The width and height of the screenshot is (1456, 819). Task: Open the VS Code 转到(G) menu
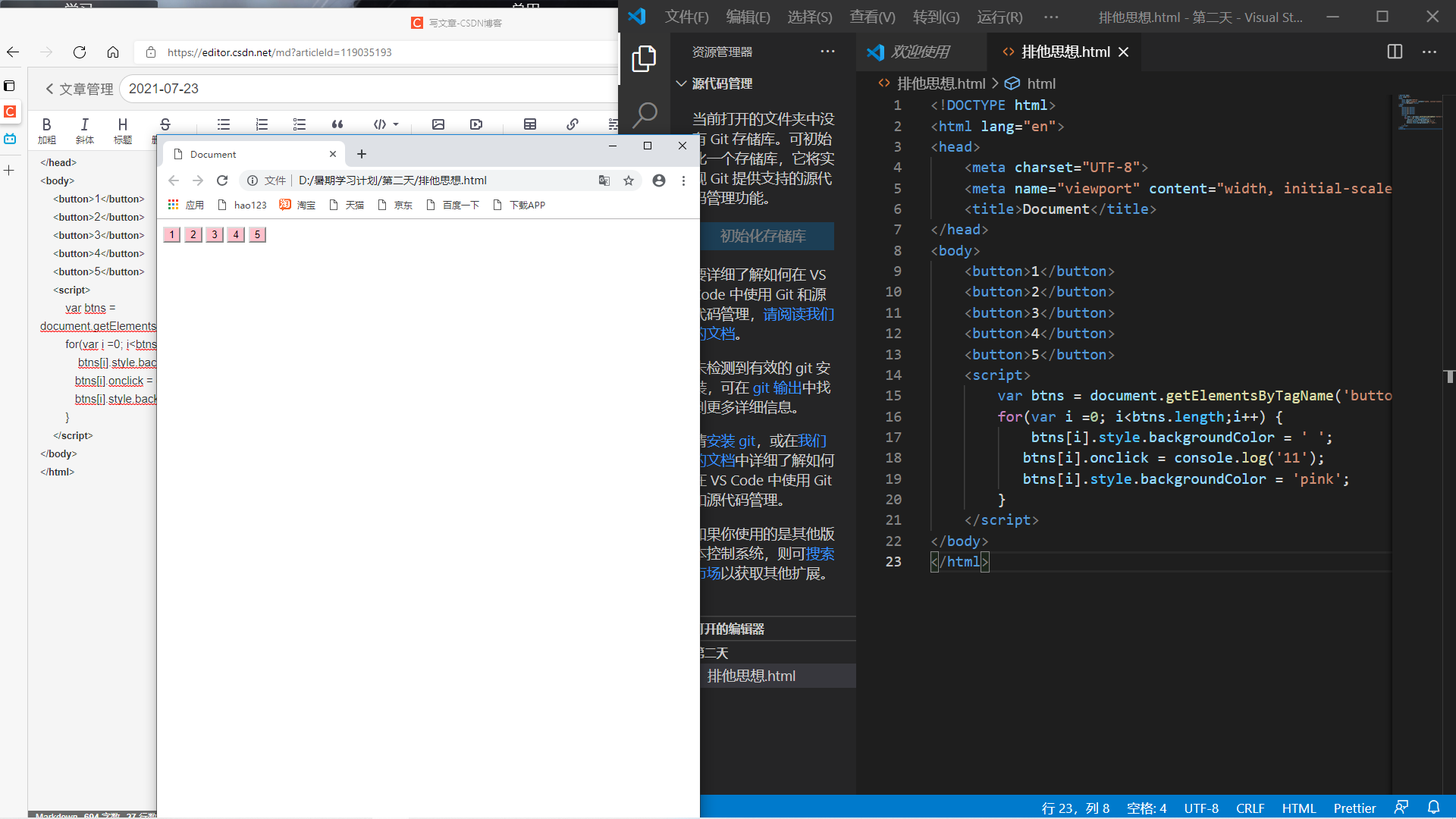point(936,17)
